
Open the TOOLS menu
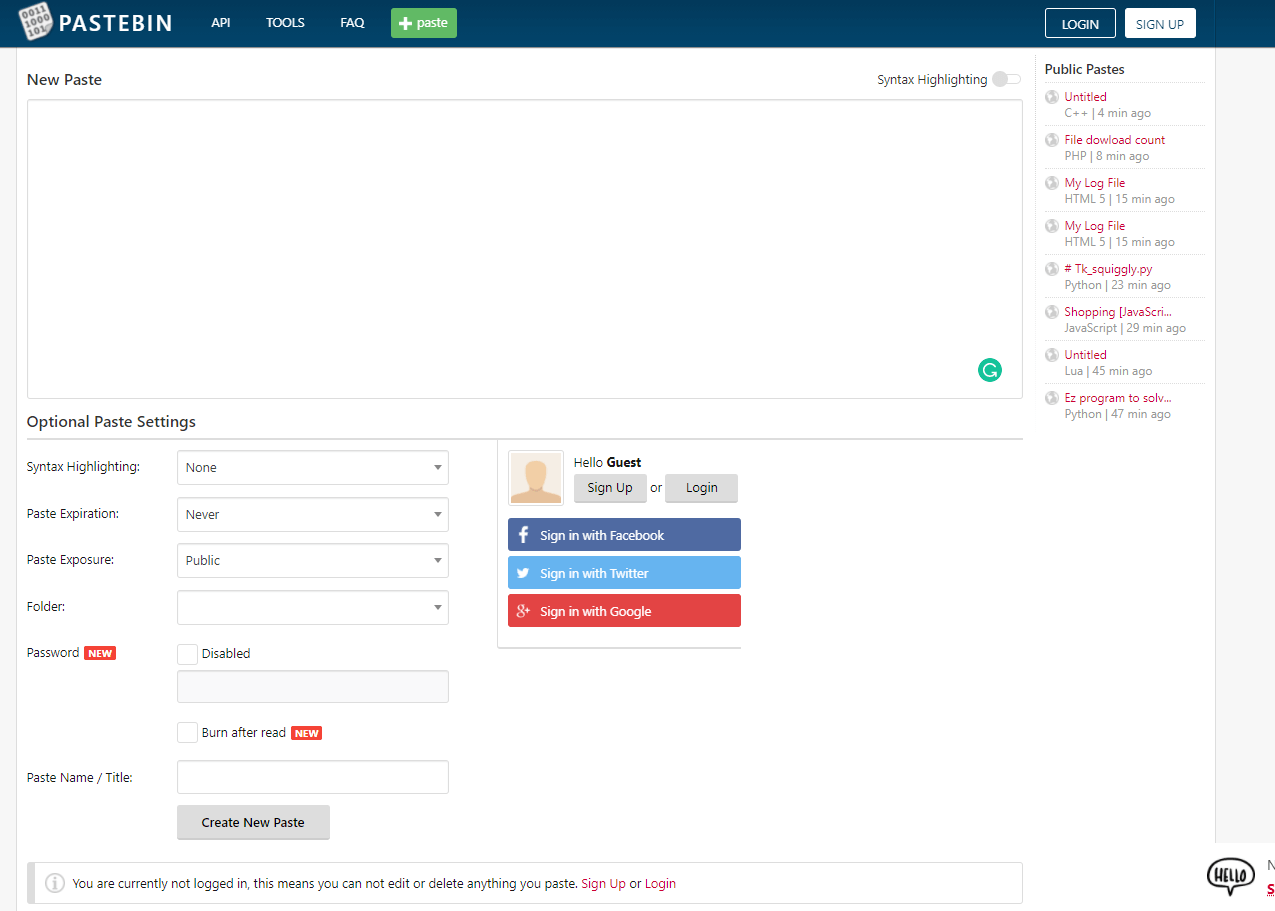click(x=285, y=22)
